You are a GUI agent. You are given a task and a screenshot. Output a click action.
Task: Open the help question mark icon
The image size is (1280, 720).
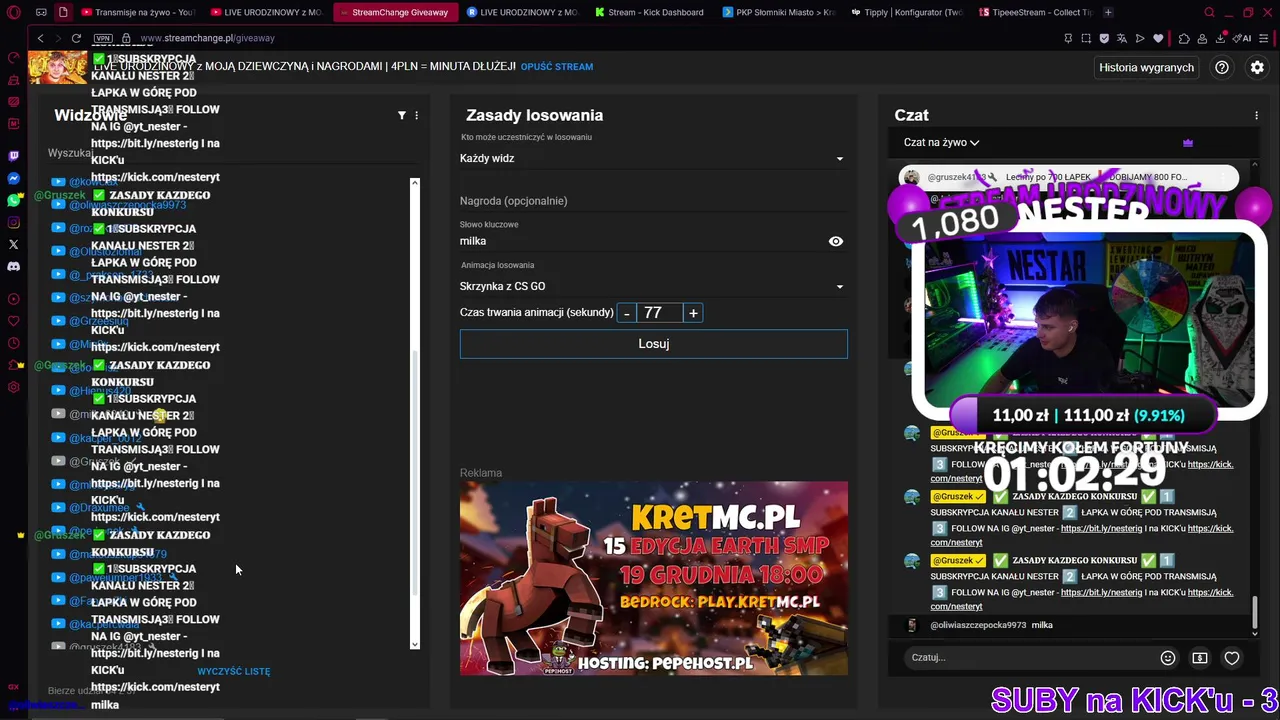coord(1222,67)
